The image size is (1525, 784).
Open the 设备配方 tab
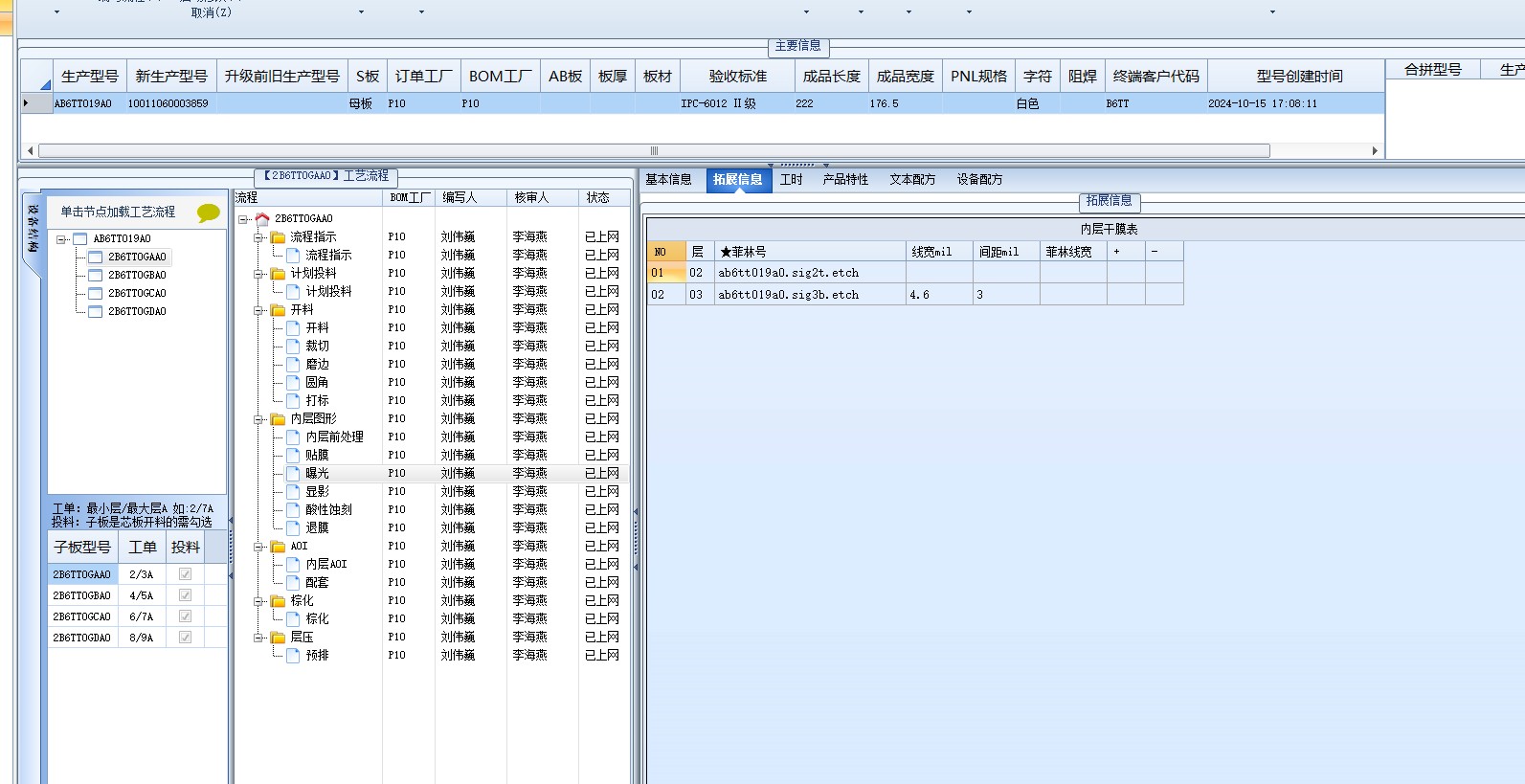point(979,180)
